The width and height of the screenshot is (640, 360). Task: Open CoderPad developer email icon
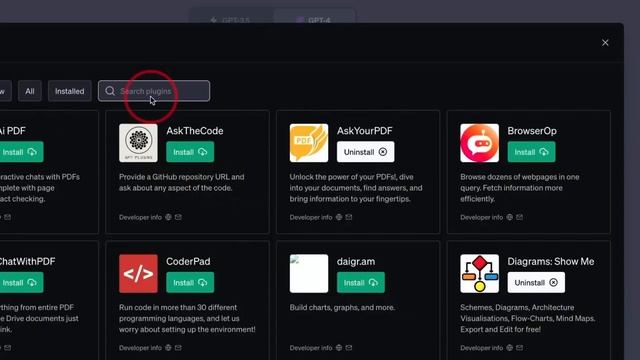coord(178,348)
